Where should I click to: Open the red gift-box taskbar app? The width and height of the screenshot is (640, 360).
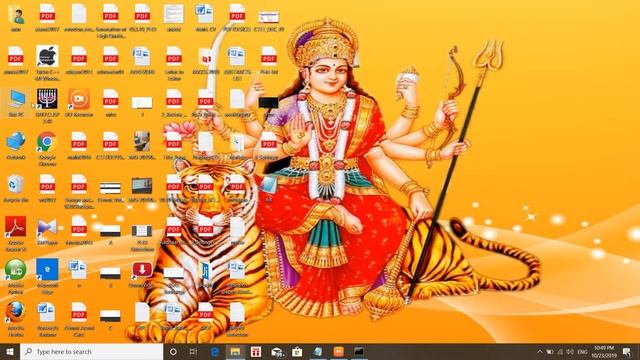point(256,352)
